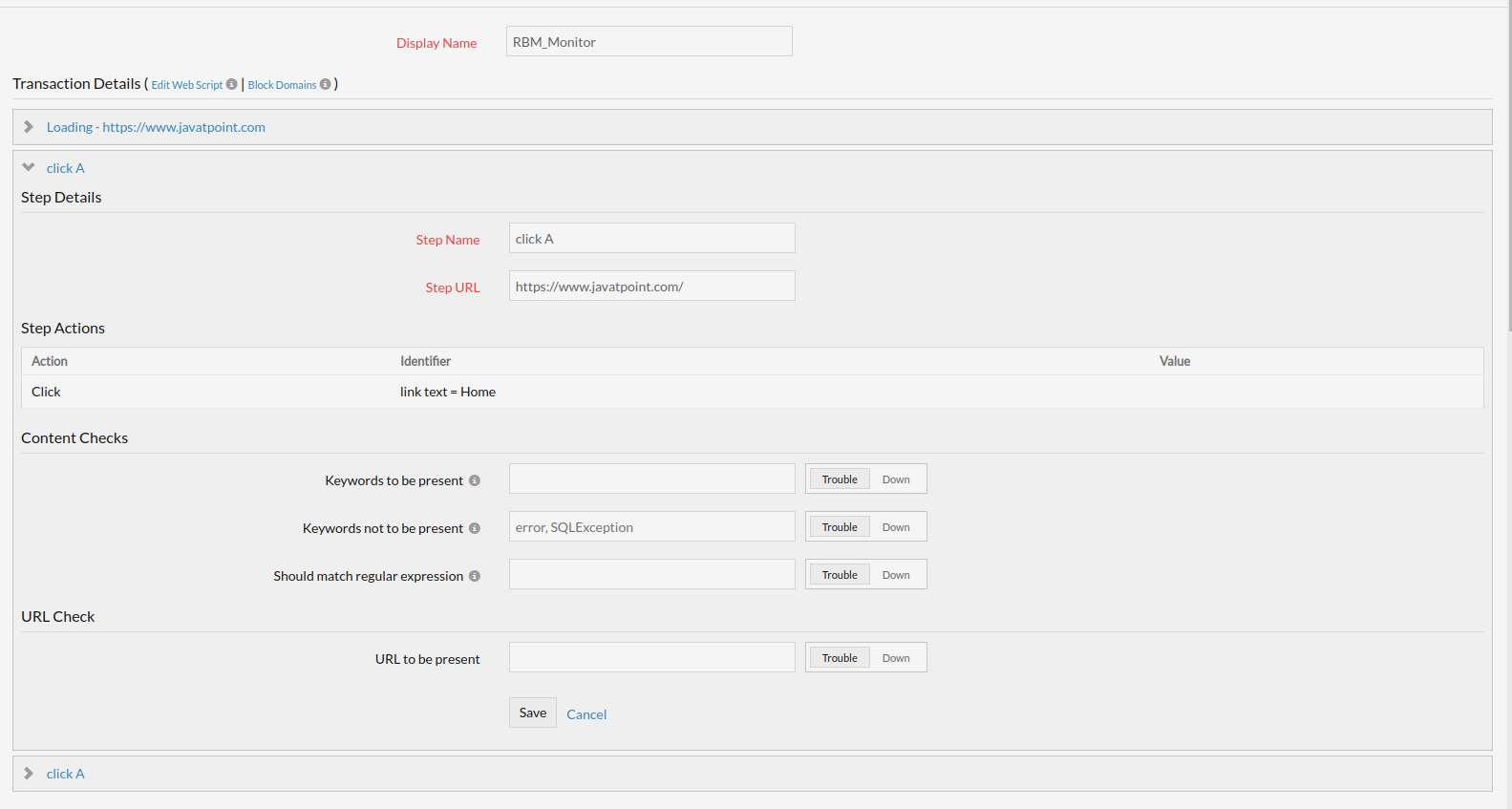This screenshot has height=809, width=1512.
Task: Open the Block Domains link
Action: (282, 85)
